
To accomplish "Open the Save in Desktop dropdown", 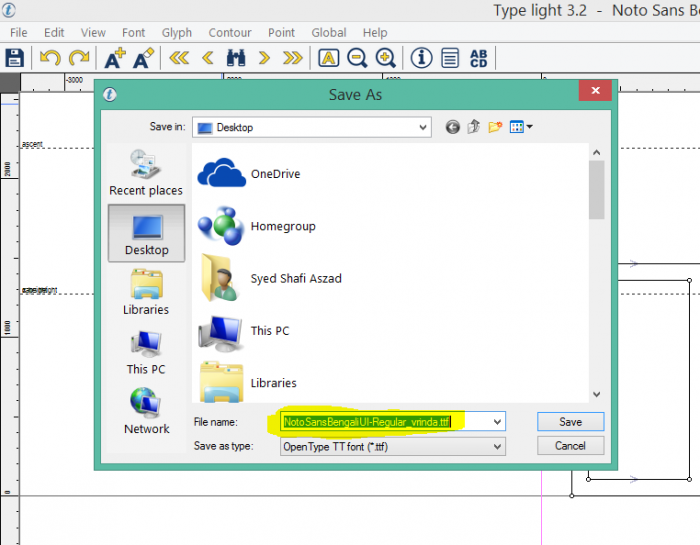I will [312, 128].
